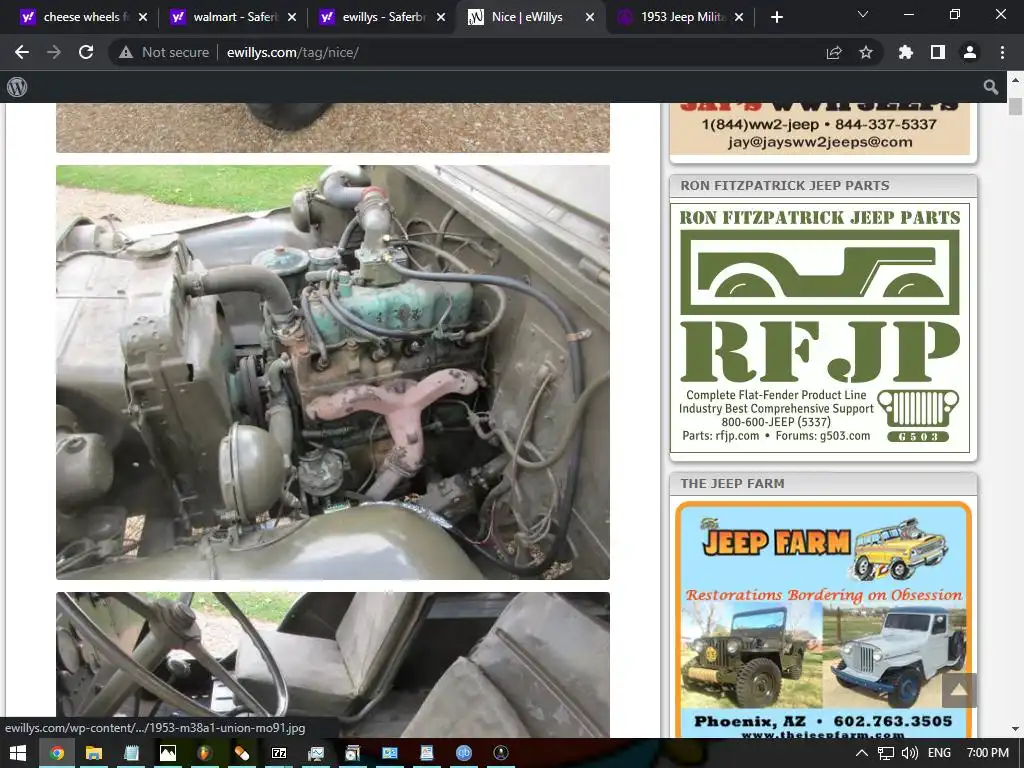The width and height of the screenshot is (1024, 768).
Task: Open the browser Extensions puzzle icon
Action: pos(906,52)
